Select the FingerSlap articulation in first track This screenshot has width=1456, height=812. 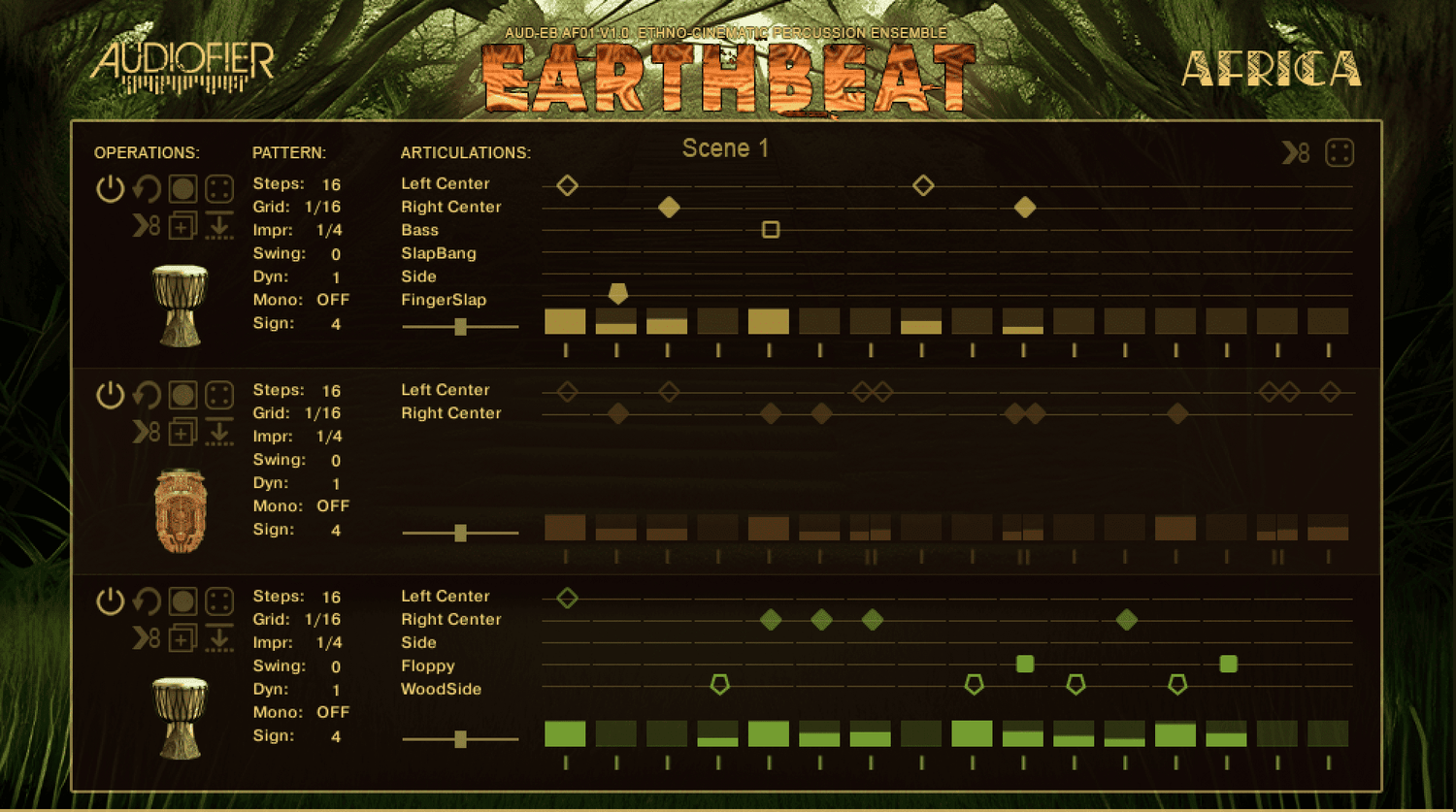point(444,300)
